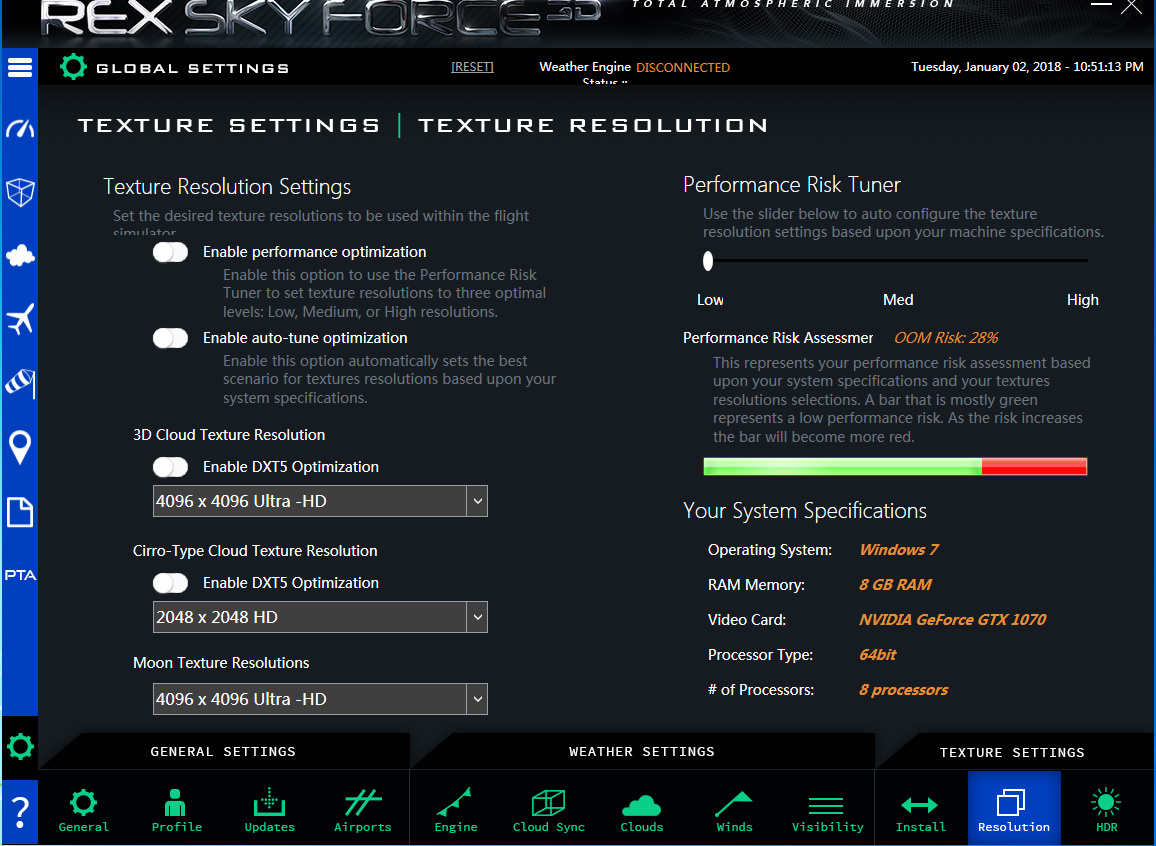Click the airplane sidebar icon
Image resolution: width=1156 pixels, height=846 pixels.
(x=20, y=319)
